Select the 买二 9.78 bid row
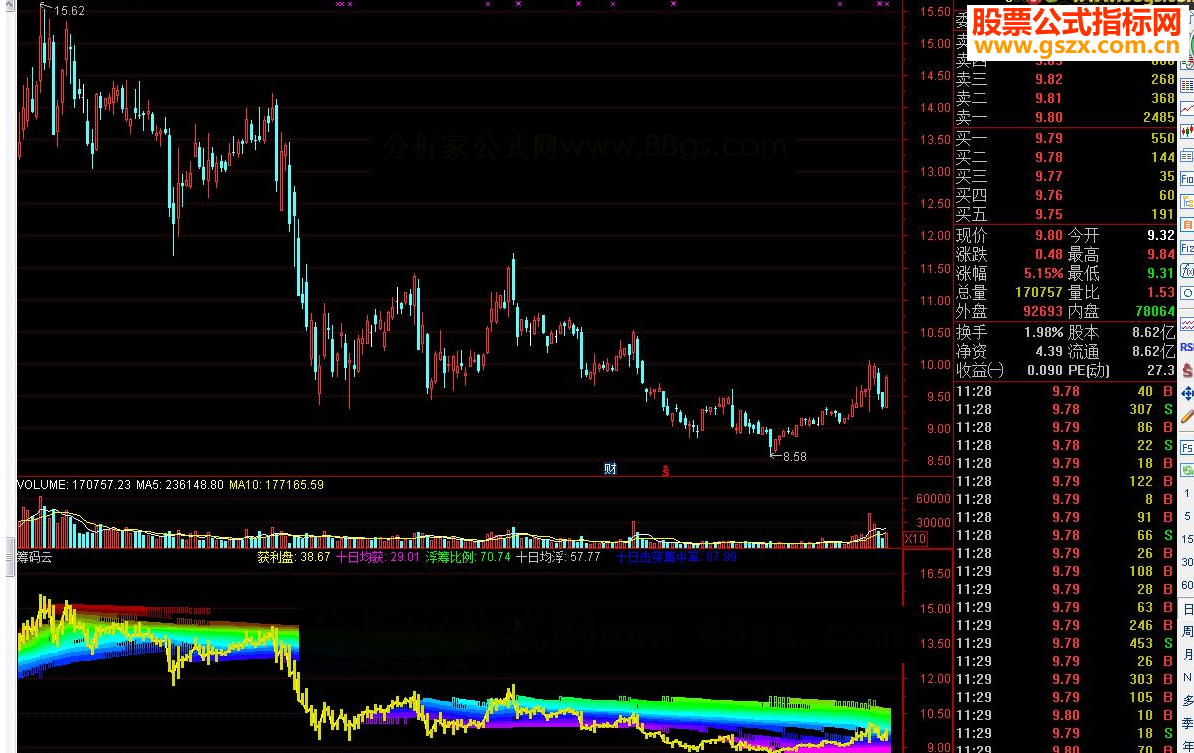 (x=1065, y=158)
